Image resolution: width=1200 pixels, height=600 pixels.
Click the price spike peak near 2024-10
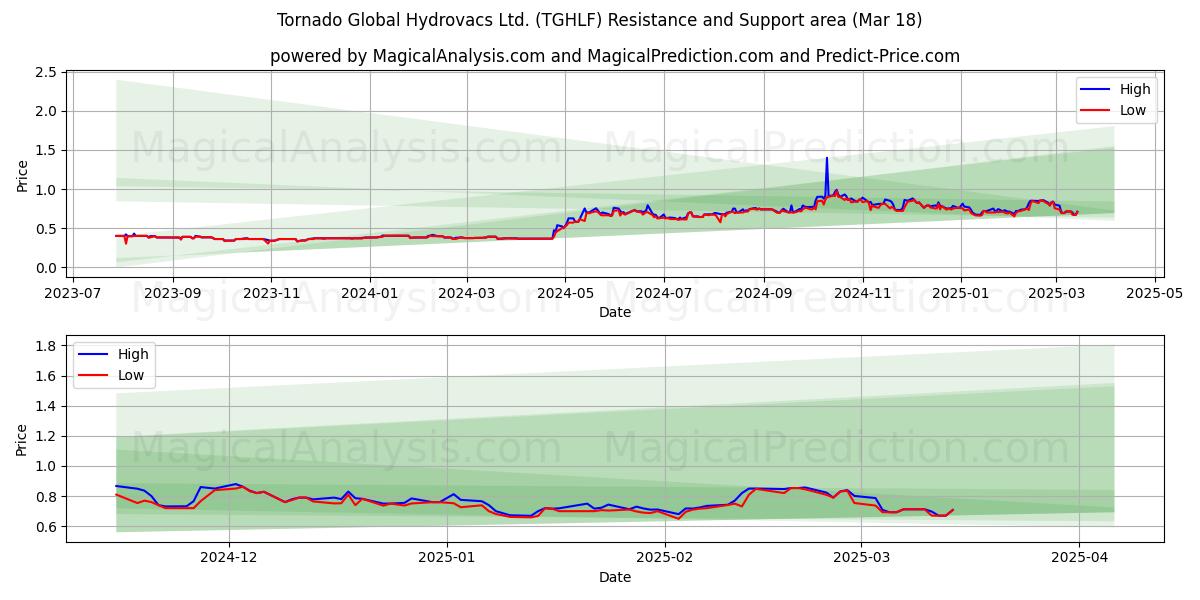[x=826, y=158]
